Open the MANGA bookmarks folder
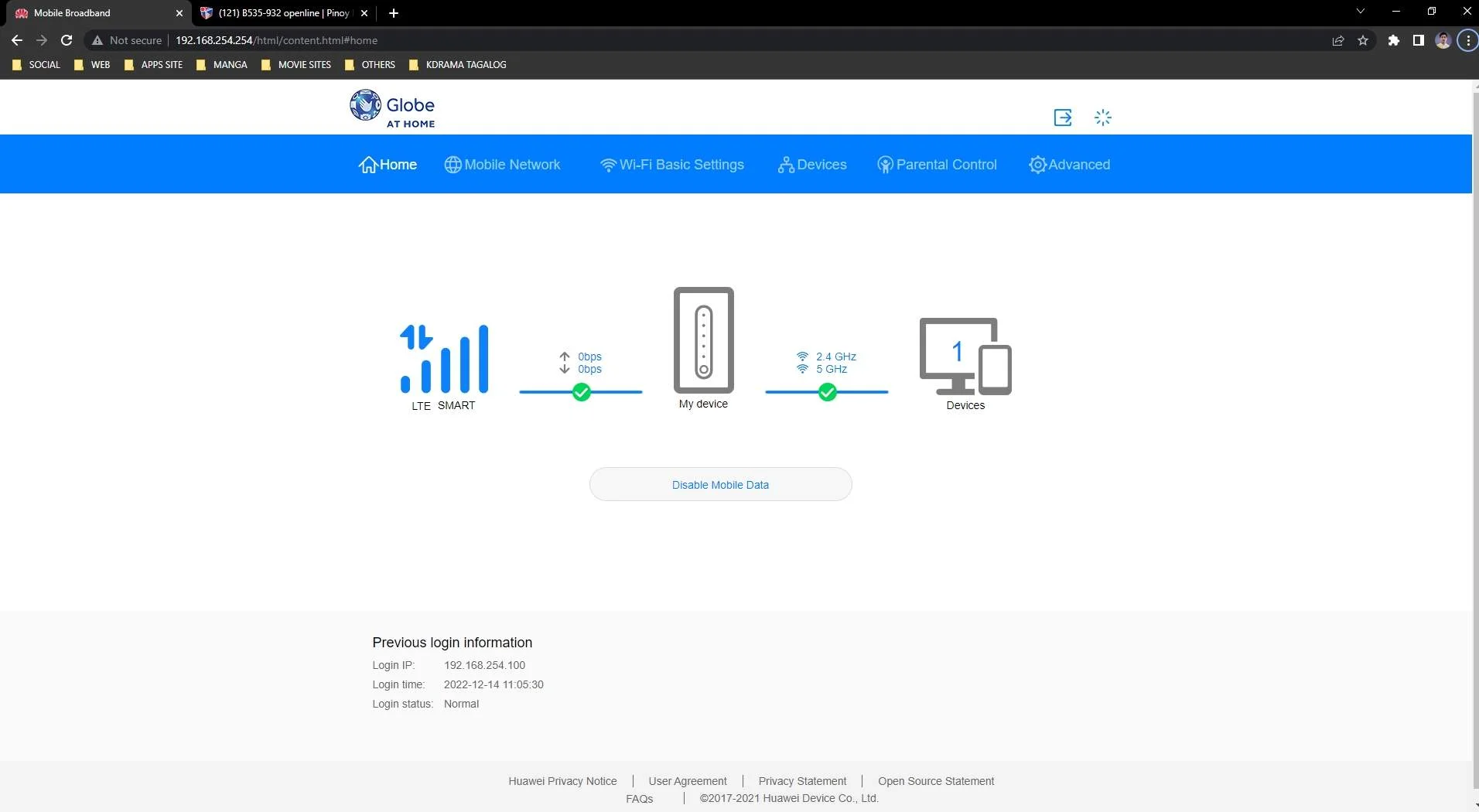The height and width of the screenshot is (812, 1479). click(x=222, y=65)
